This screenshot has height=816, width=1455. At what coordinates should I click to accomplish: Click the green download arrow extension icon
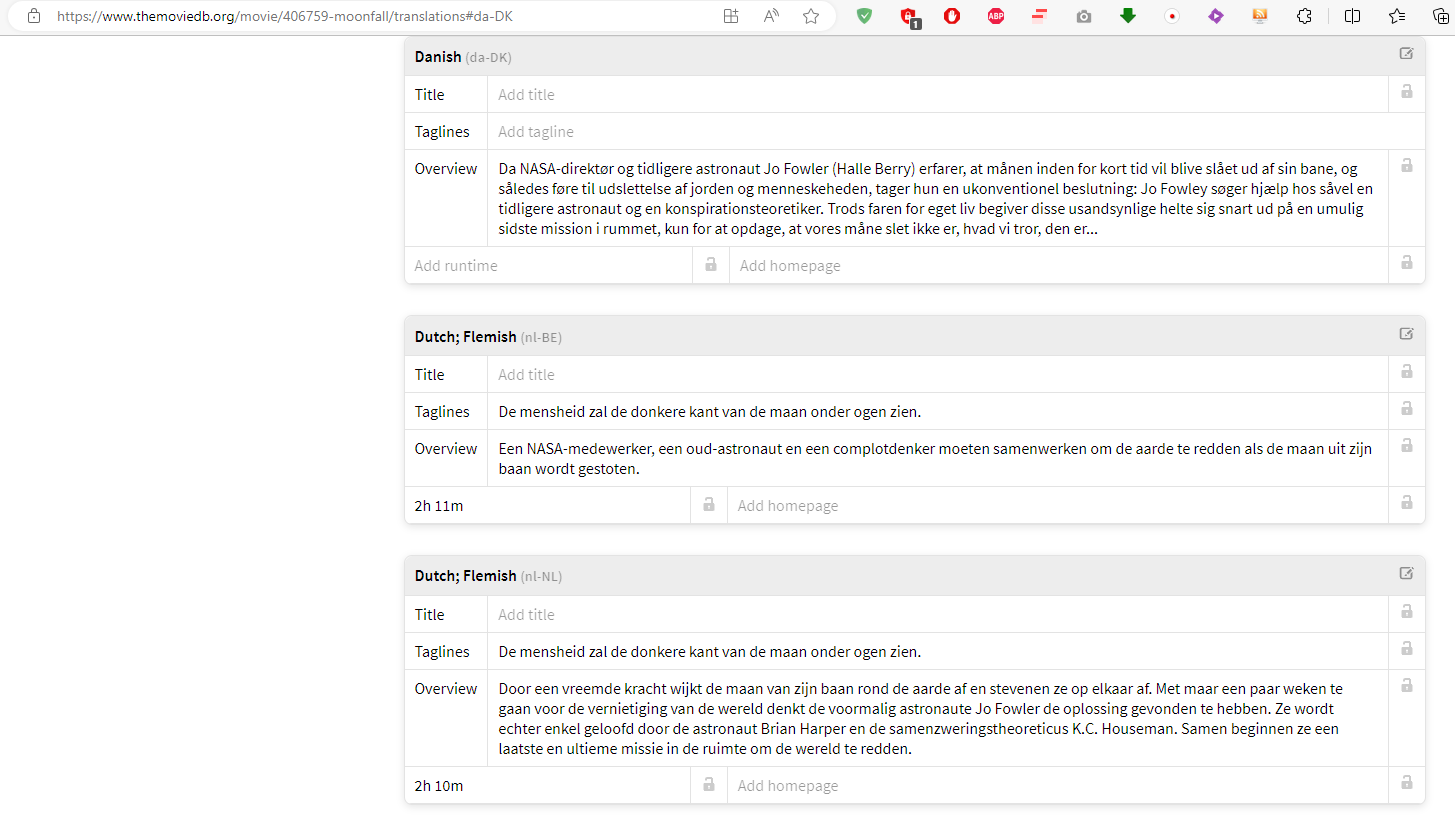coord(1128,16)
